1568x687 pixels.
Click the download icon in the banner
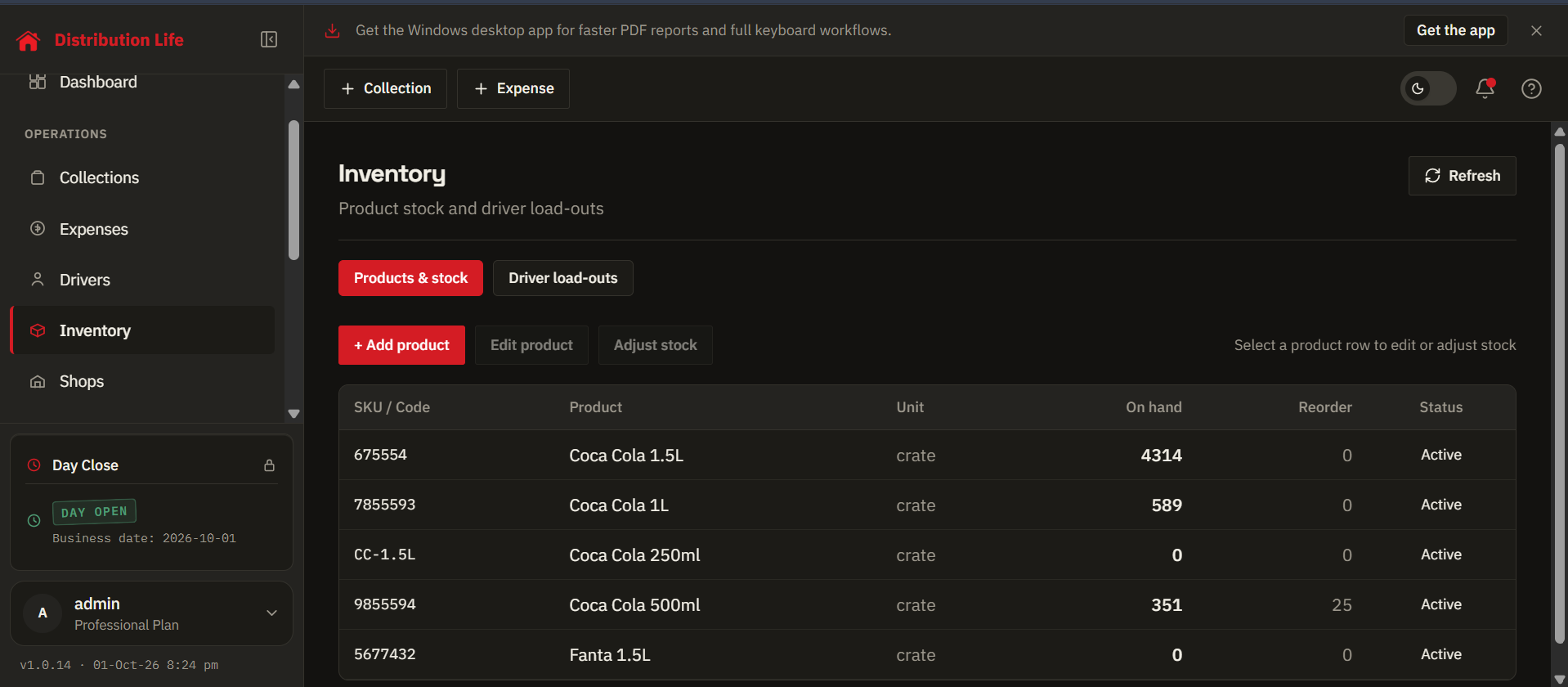[x=332, y=30]
